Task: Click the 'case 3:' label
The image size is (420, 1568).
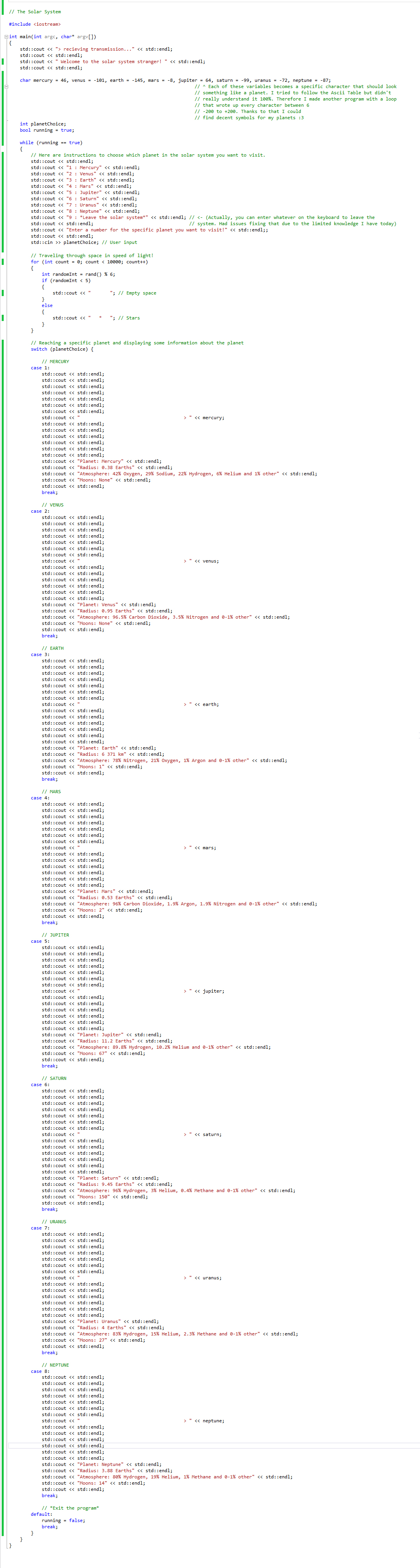Action: pos(40,654)
